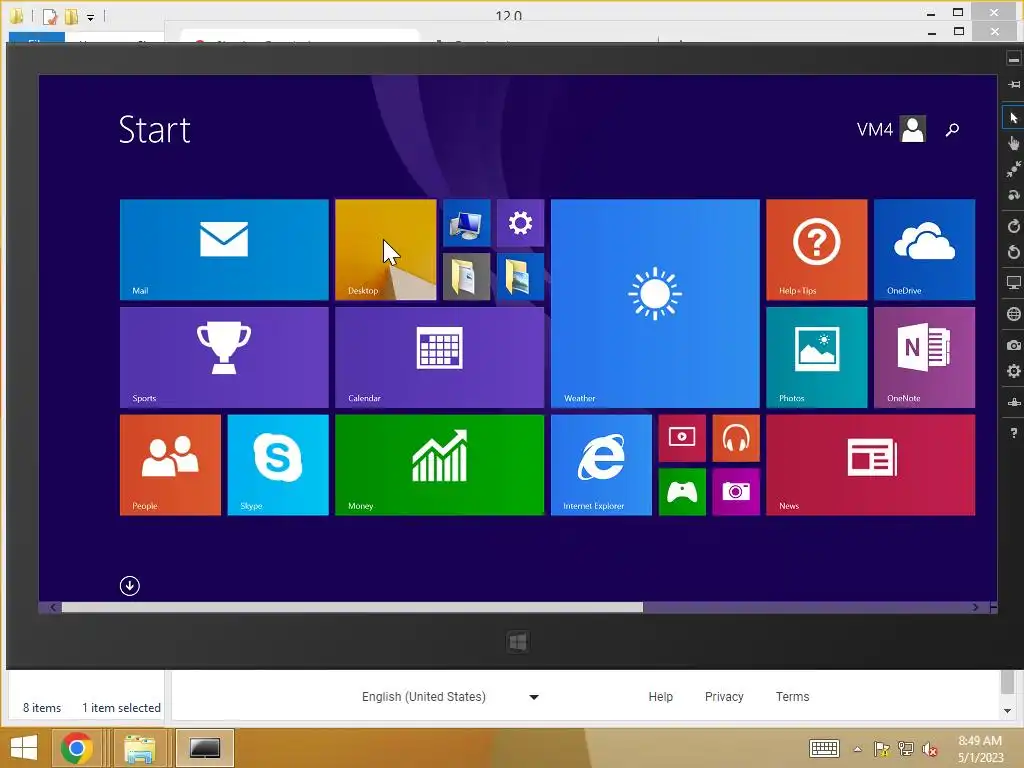
Task: Open the Terms link
Action: click(792, 697)
